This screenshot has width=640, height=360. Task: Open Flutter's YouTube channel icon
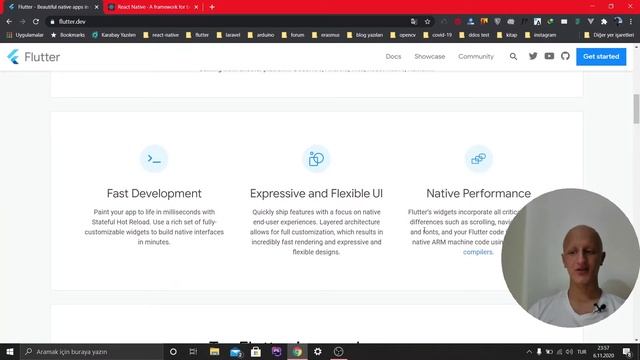(549, 56)
